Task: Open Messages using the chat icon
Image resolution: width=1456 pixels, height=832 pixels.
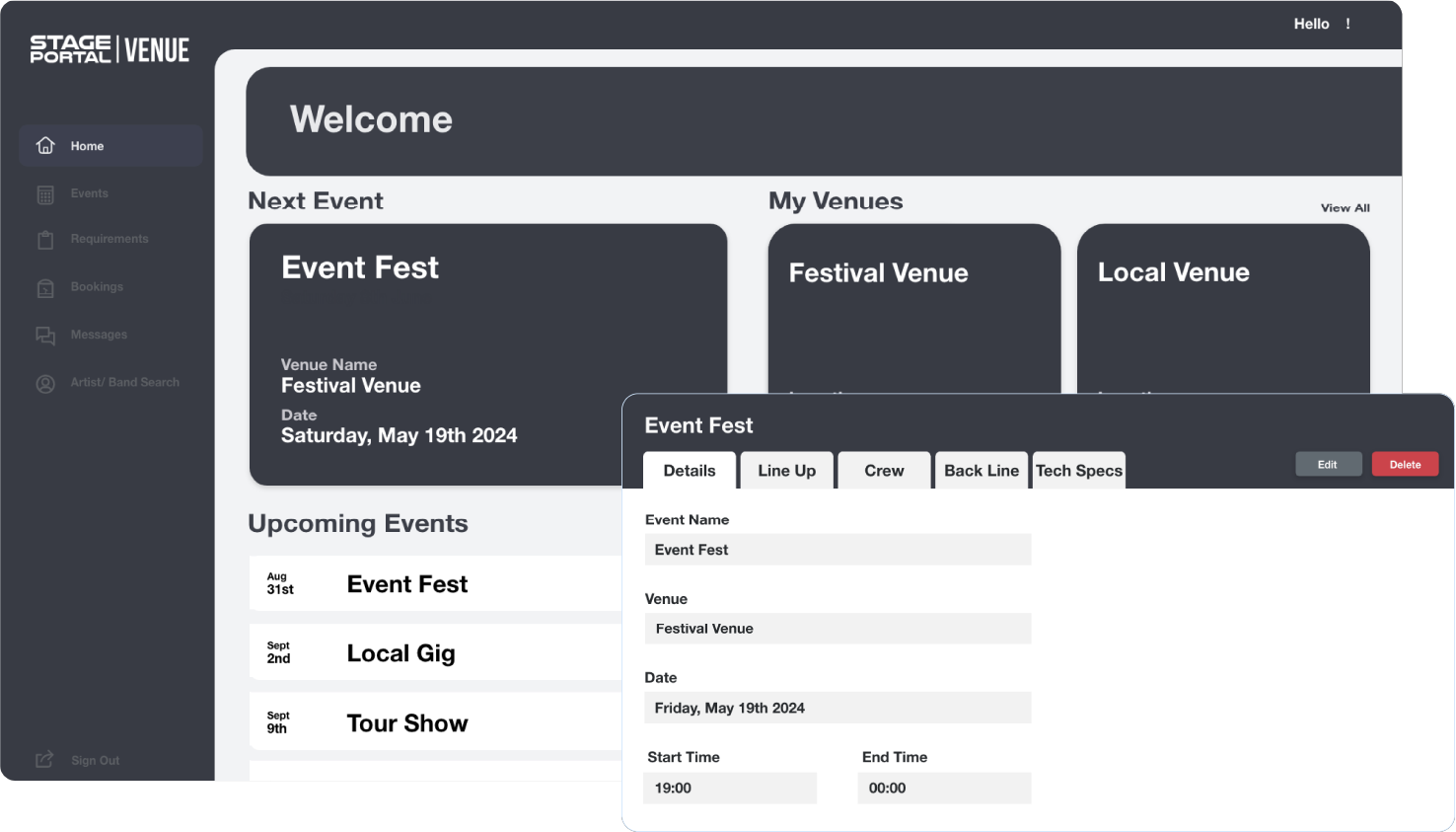Action: (x=45, y=335)
